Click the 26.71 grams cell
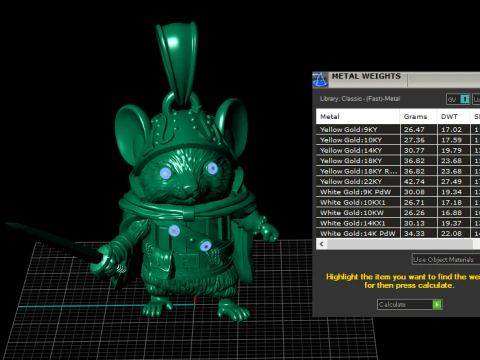 point(418,202)
